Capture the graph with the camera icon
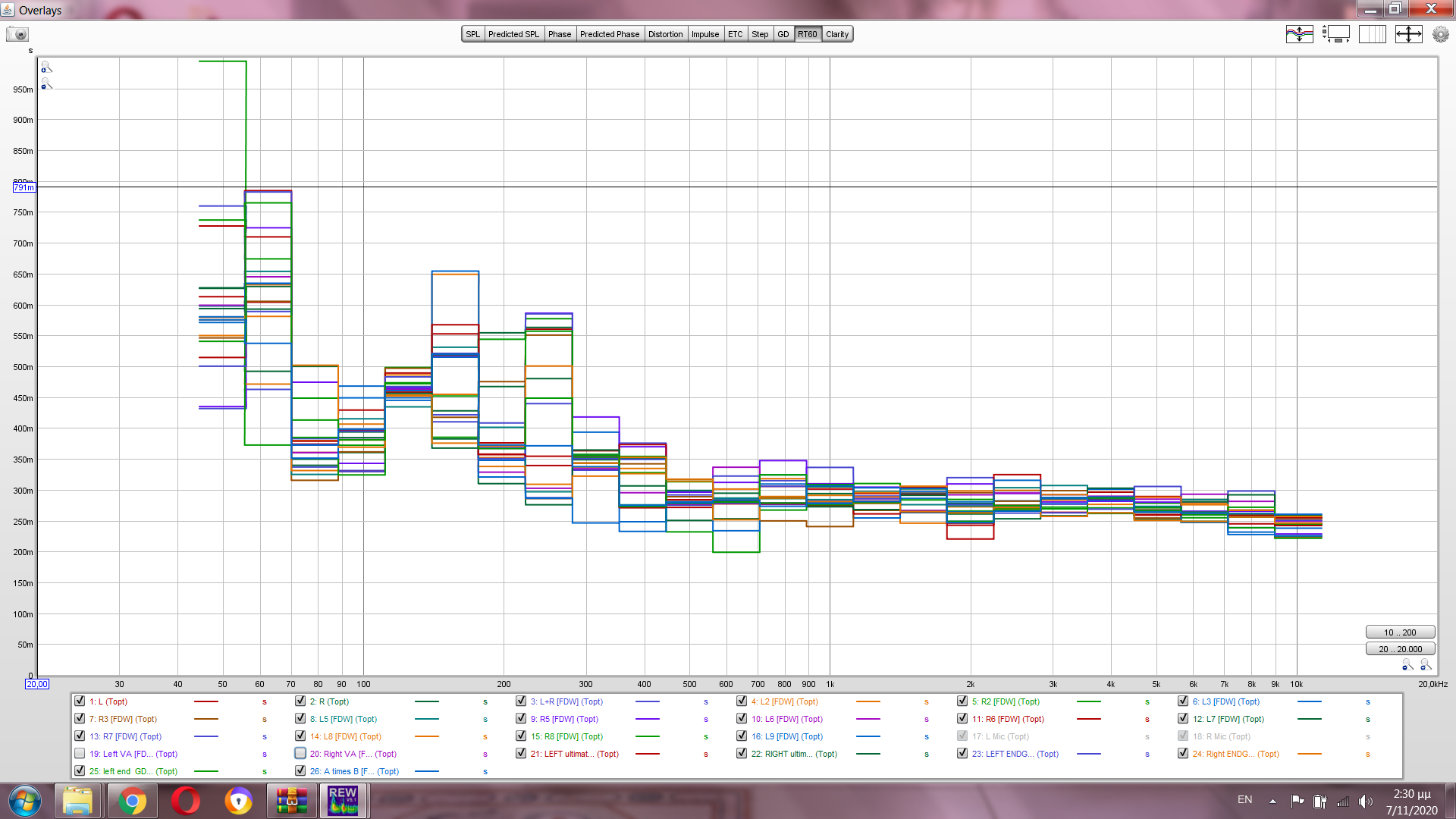1456x819 pixels. tap(17, 34)
